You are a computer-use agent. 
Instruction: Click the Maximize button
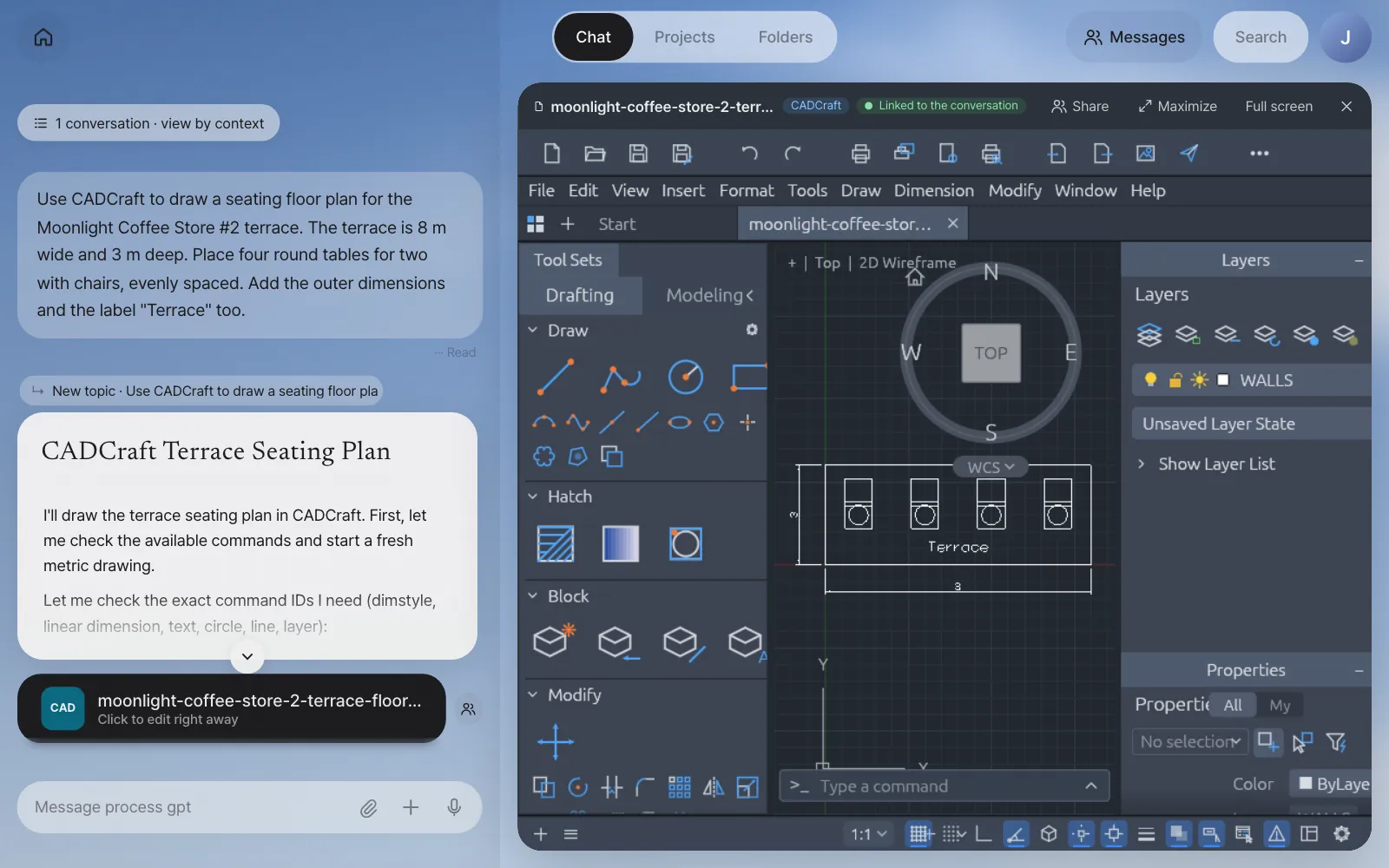click(x=1177, y=106)
